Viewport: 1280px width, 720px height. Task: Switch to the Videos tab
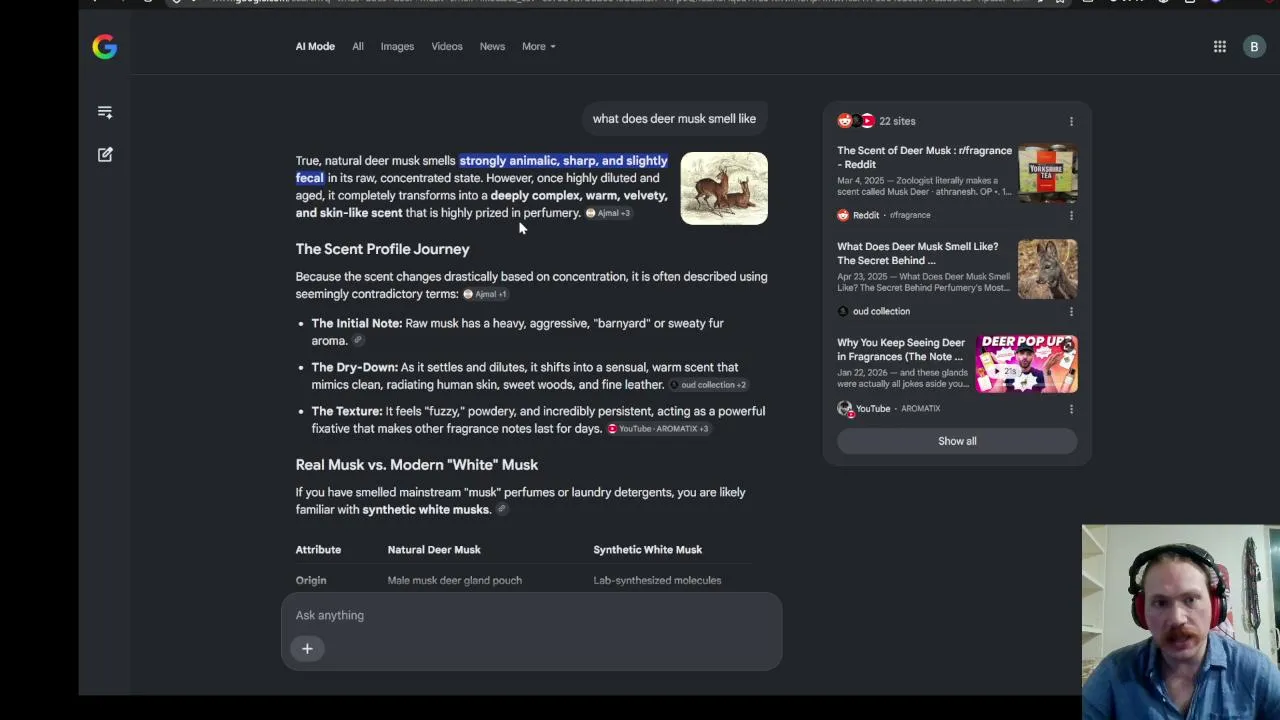coord(447,46)
